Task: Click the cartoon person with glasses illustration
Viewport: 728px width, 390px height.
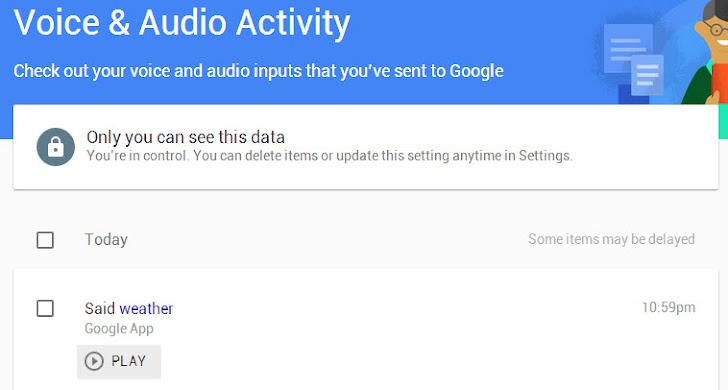Action: click(706, 52)
